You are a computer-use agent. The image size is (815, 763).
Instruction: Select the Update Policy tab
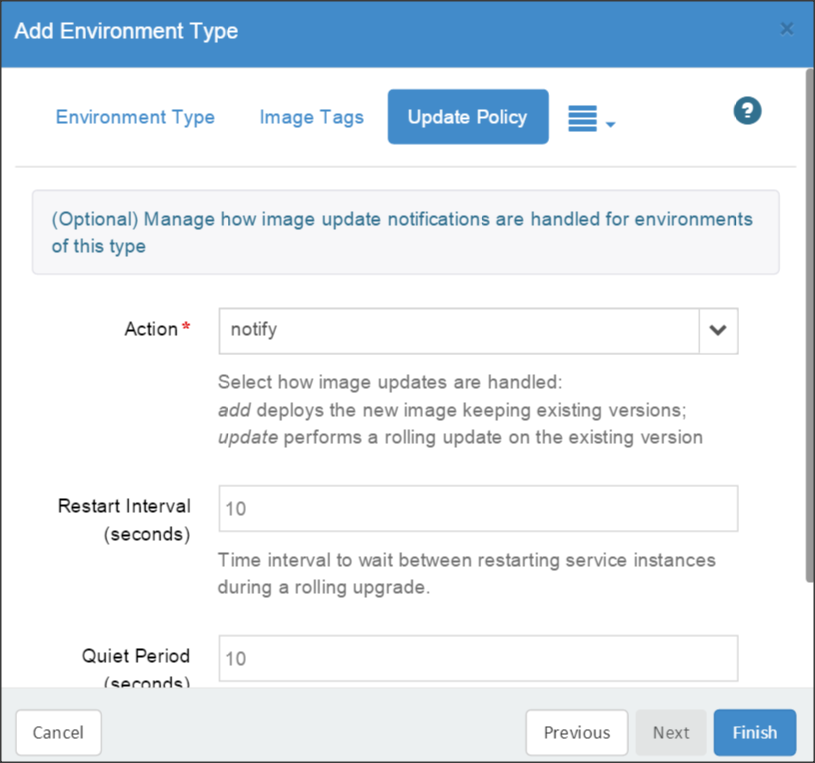[467, 117]
